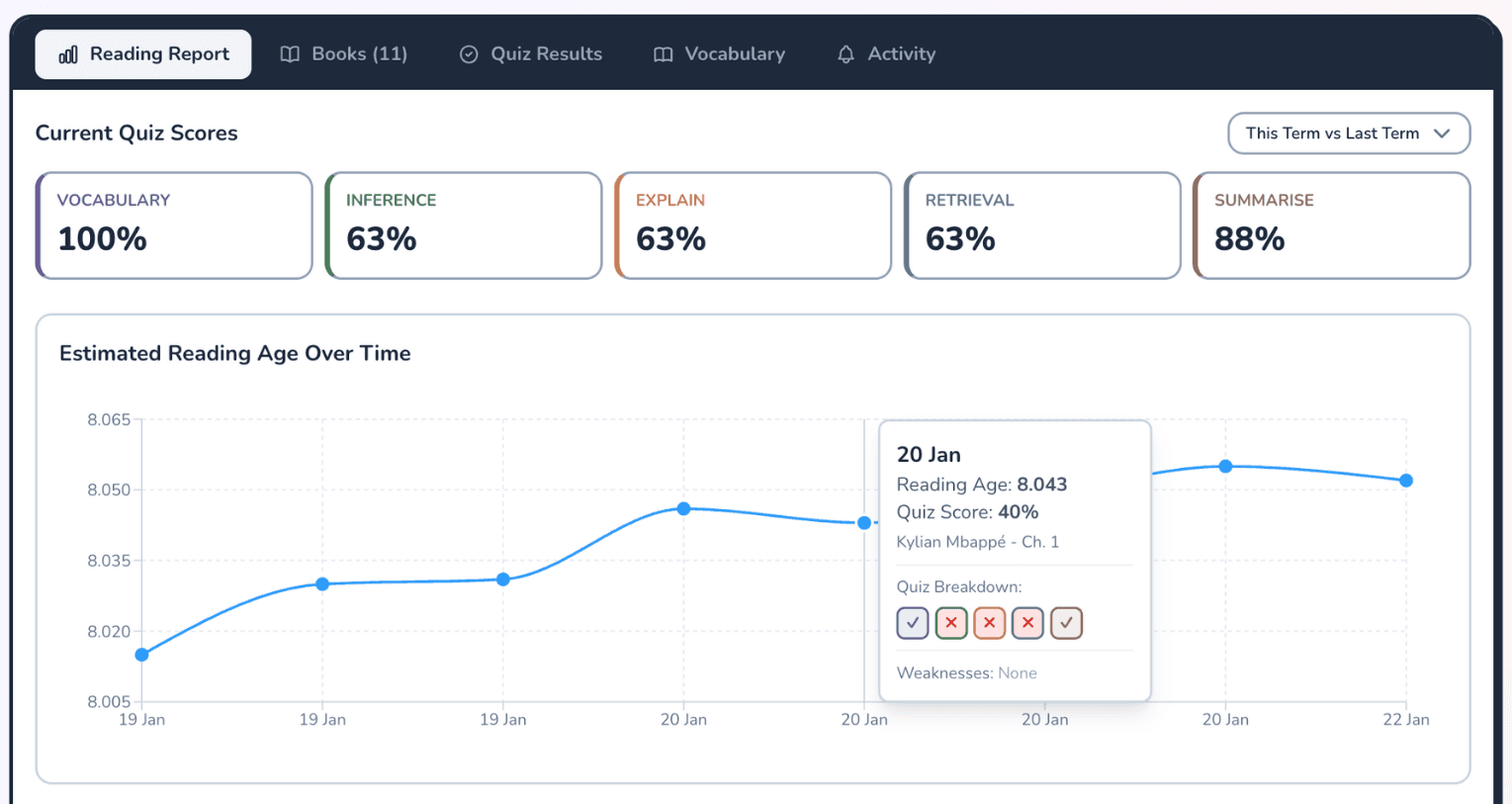Click the grey-bordered cross in Quiz Breakdown
Screen dimensions: 1512x804
tap(1027, 623)
